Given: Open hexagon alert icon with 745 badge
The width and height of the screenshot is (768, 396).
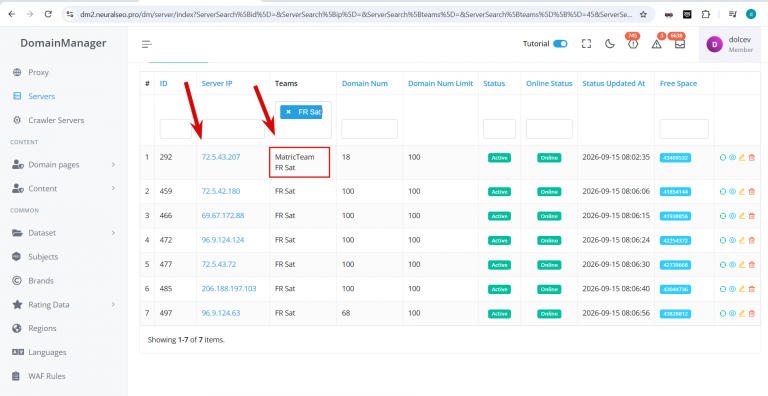Looking at the screenshot, I should [633, 44].
